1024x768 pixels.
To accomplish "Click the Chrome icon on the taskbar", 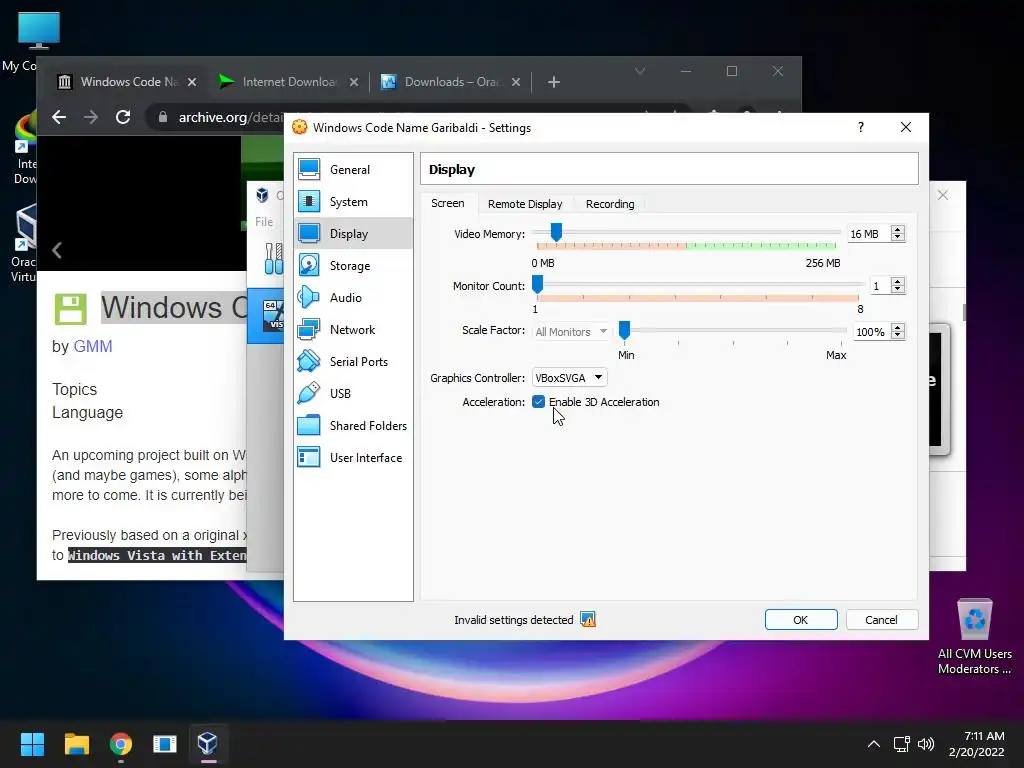I will tap(121, 744).
